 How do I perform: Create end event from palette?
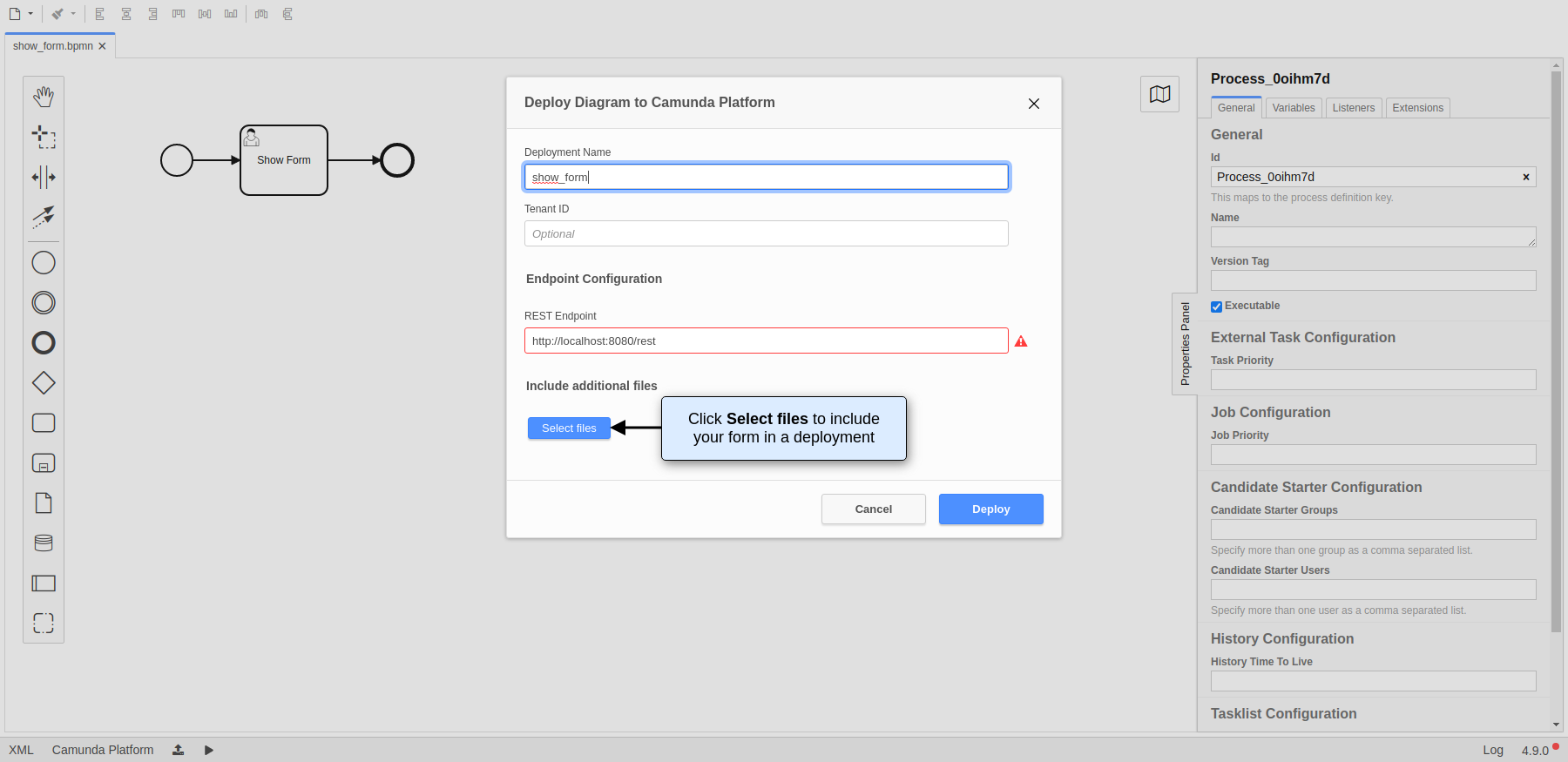tap(44, 342)
